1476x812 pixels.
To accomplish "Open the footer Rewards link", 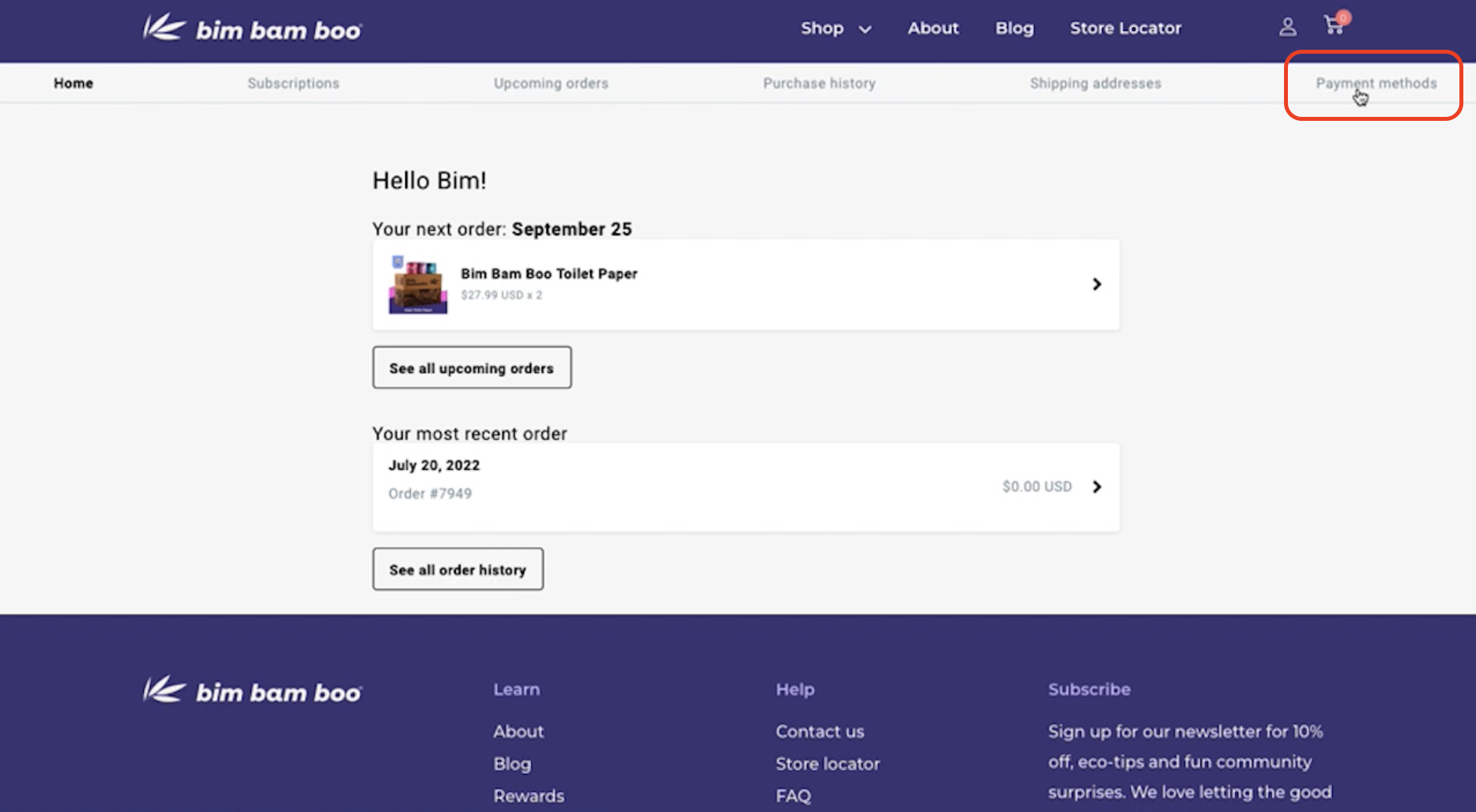I will point(529,796).
